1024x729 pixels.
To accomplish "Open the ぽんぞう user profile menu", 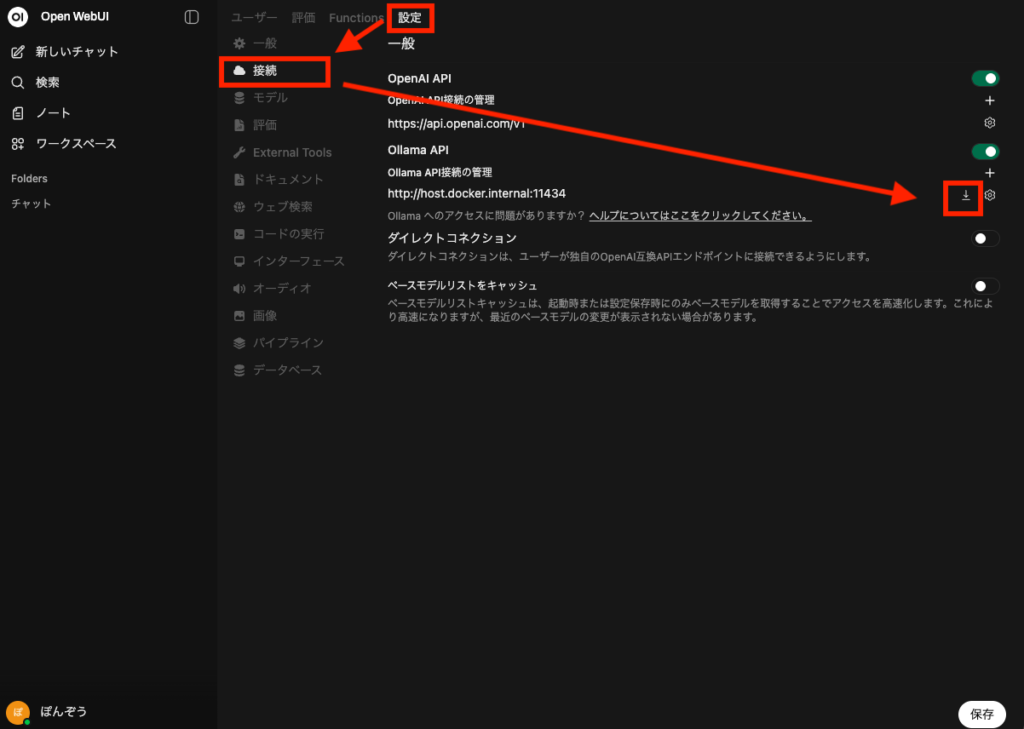I will click(62, 711).
